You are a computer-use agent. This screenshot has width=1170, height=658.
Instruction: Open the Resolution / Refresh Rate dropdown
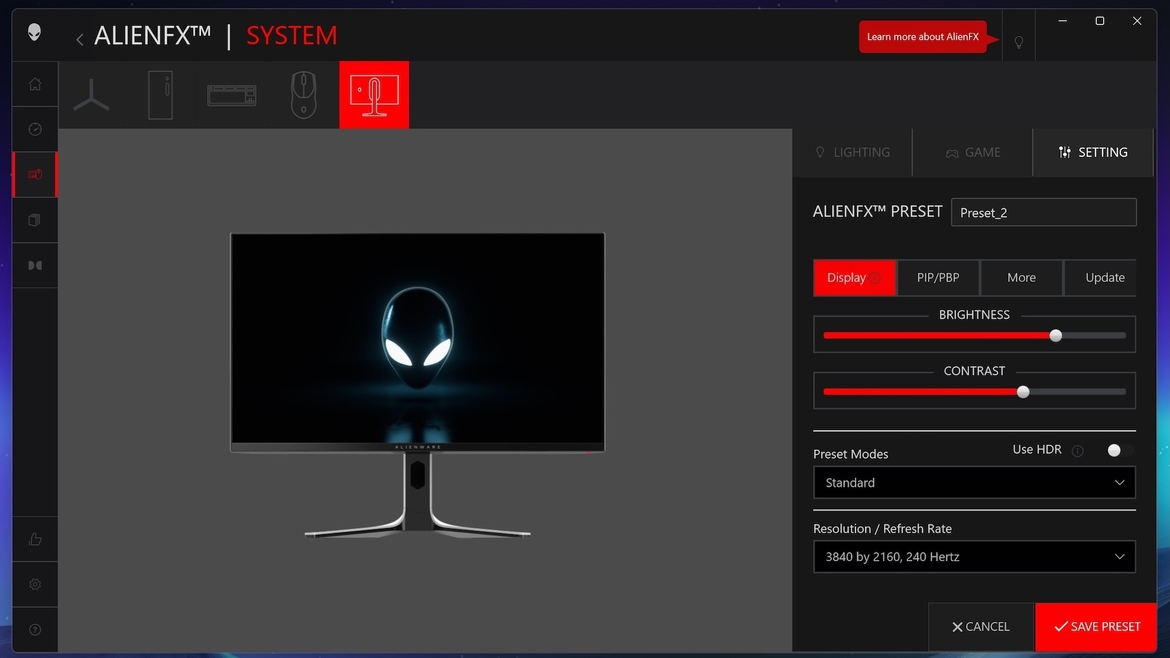click(975, 557)
